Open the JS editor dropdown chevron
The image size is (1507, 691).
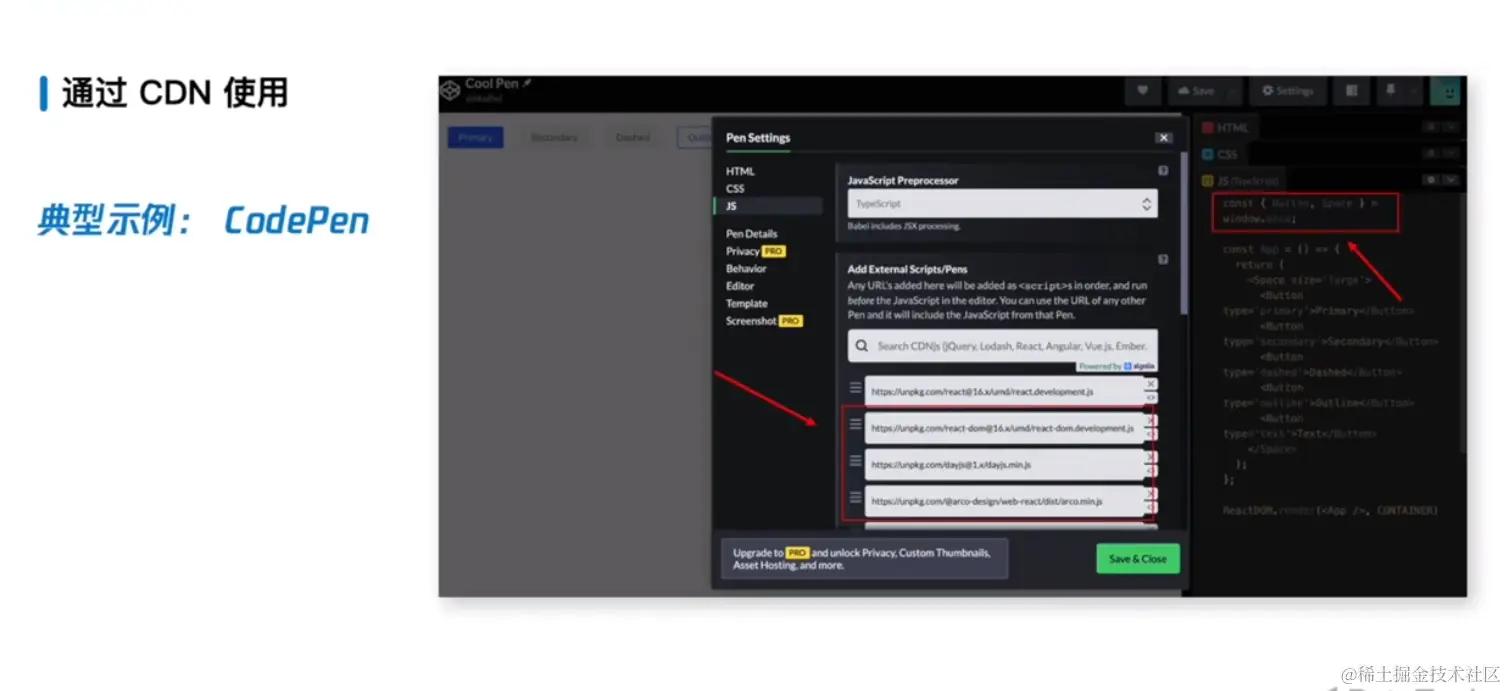[x=1450, y=180]
